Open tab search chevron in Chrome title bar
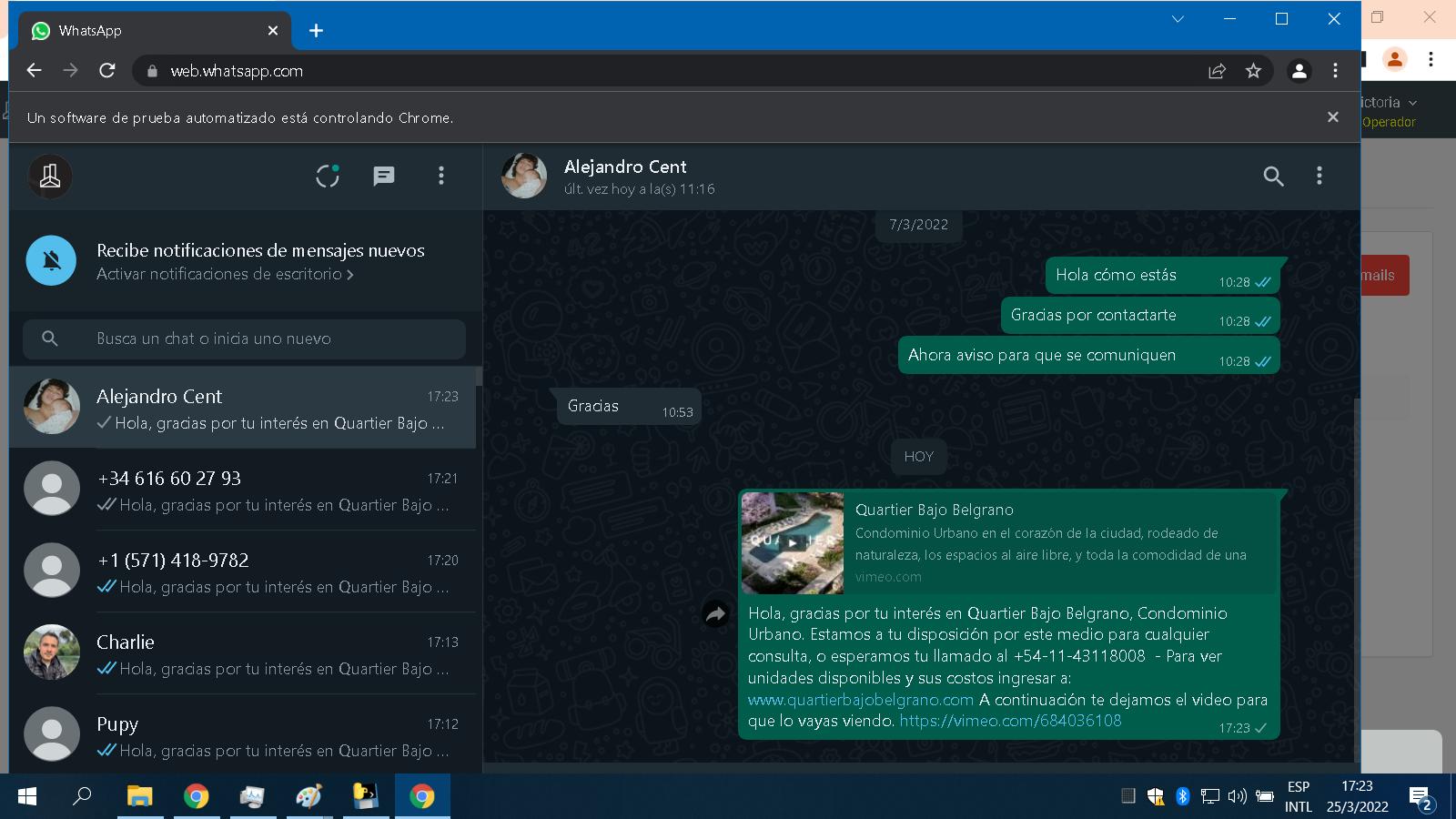 [x=1178, y=19]
